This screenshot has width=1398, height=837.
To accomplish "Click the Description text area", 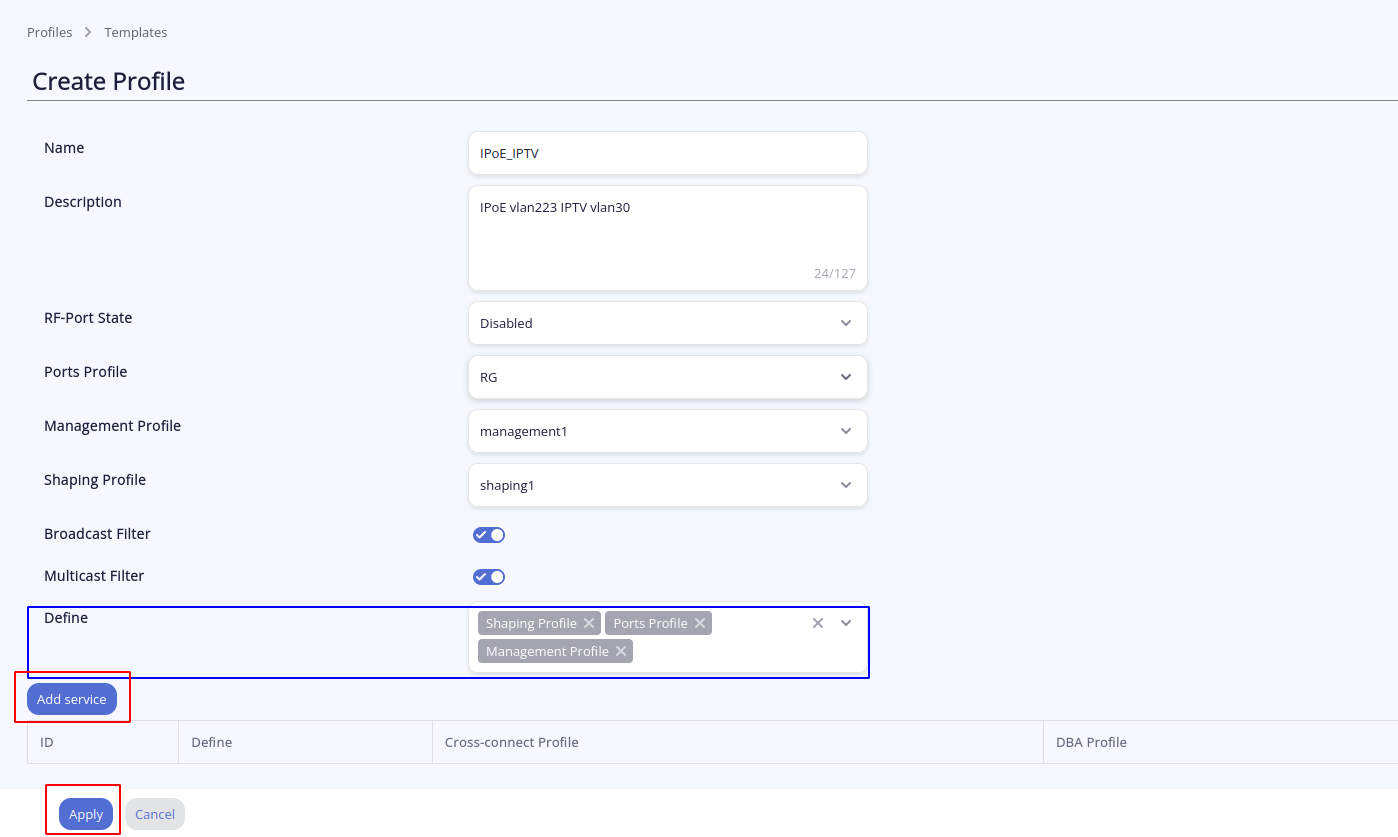I will click(667, 237).
